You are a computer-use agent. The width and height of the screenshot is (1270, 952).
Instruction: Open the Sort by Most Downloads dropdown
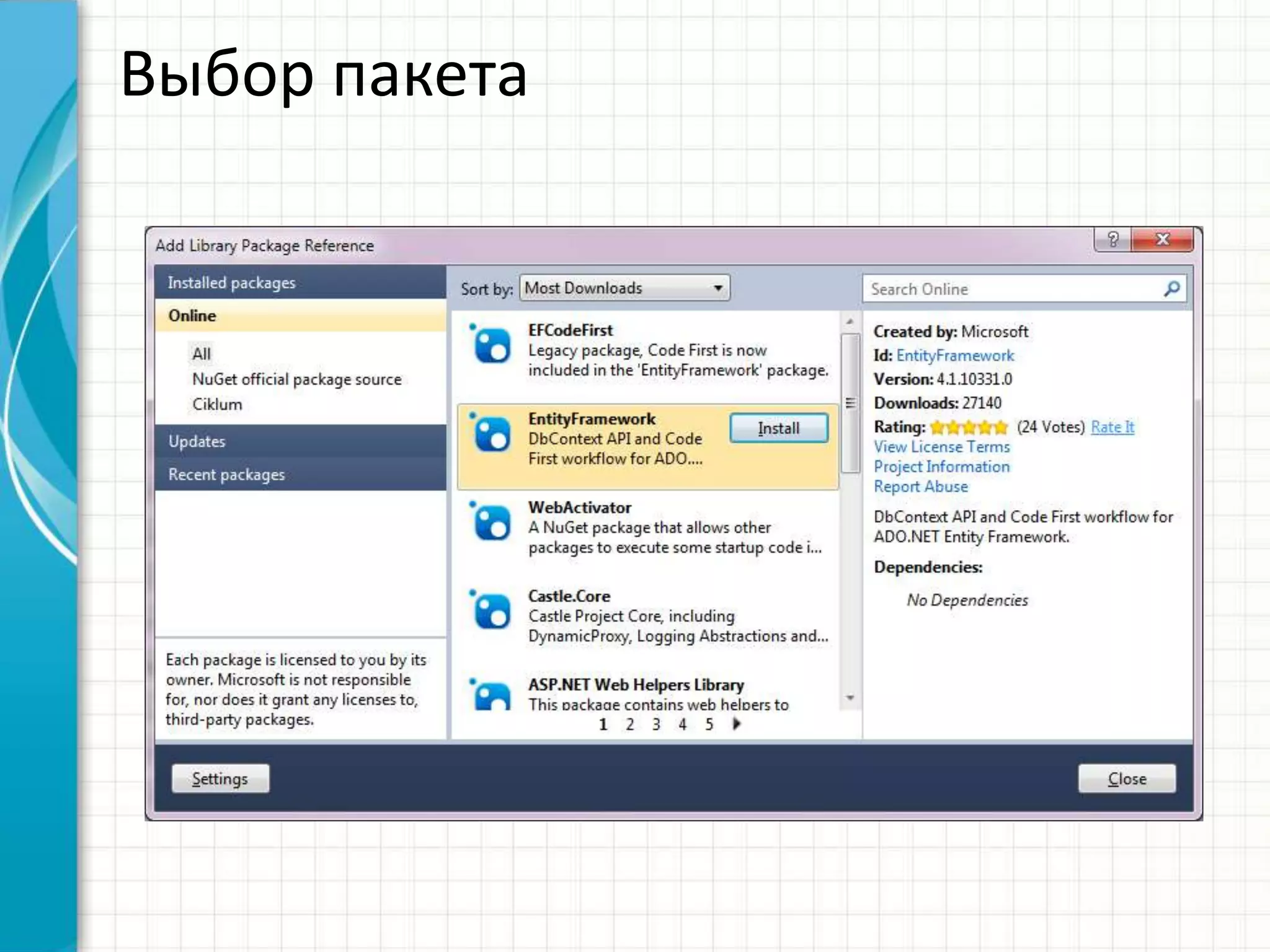click(624, 288)
